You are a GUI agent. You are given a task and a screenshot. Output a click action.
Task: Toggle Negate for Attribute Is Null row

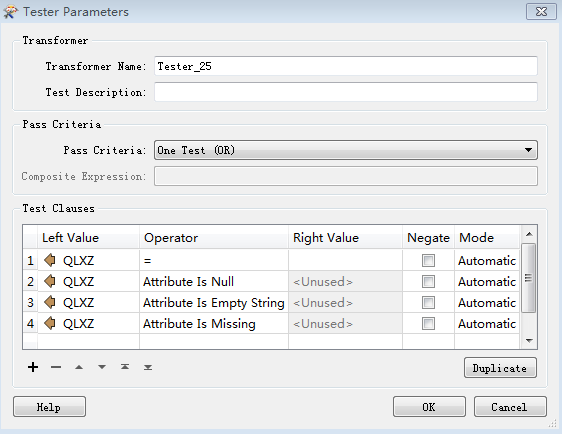pyautogui.click(x=428, y=281)
